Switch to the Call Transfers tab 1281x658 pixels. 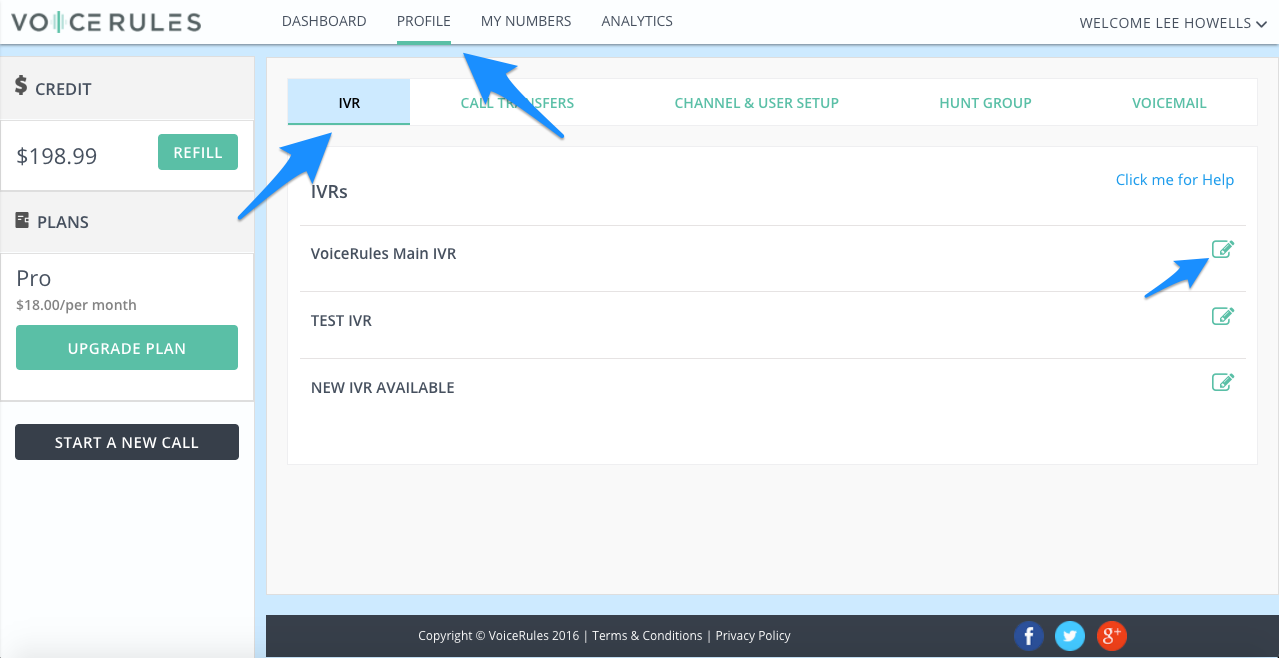(517, 102)
